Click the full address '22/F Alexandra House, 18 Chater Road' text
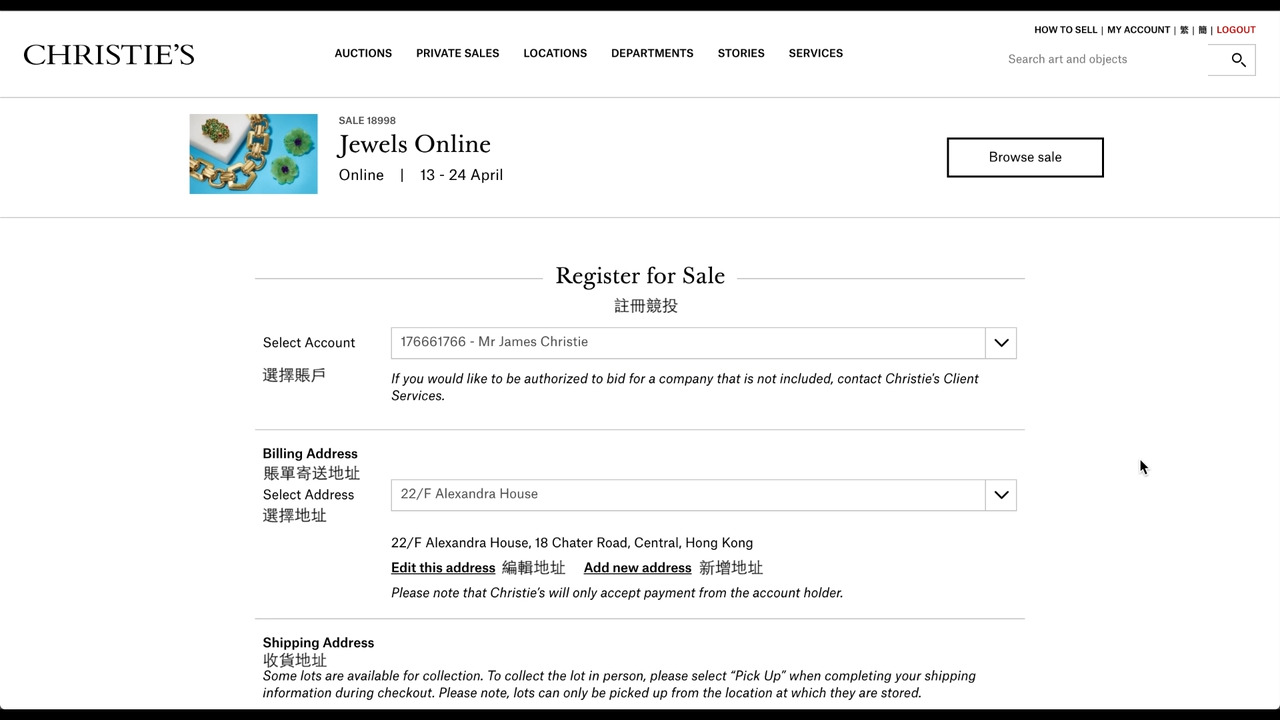1280x720 pixels. [x=572, y=543]
